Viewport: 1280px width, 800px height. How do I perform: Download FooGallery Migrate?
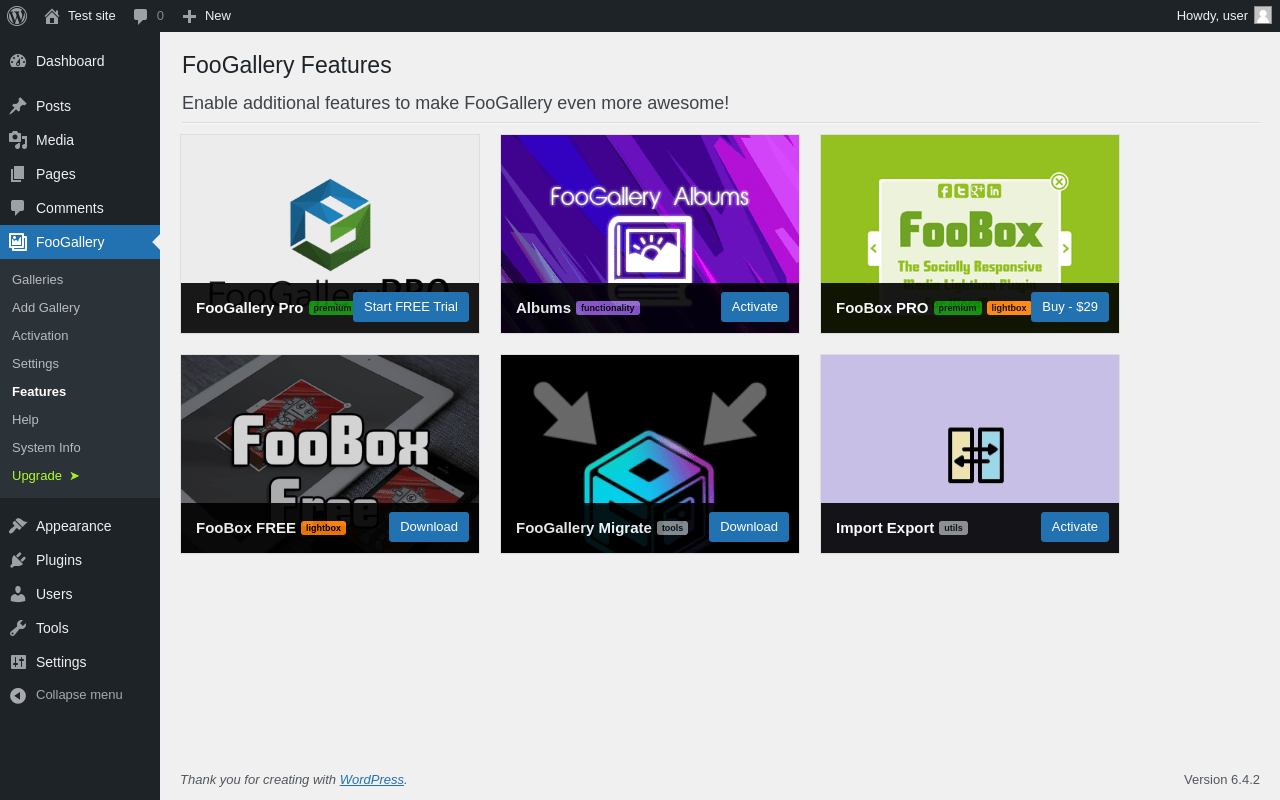[749, 527]
